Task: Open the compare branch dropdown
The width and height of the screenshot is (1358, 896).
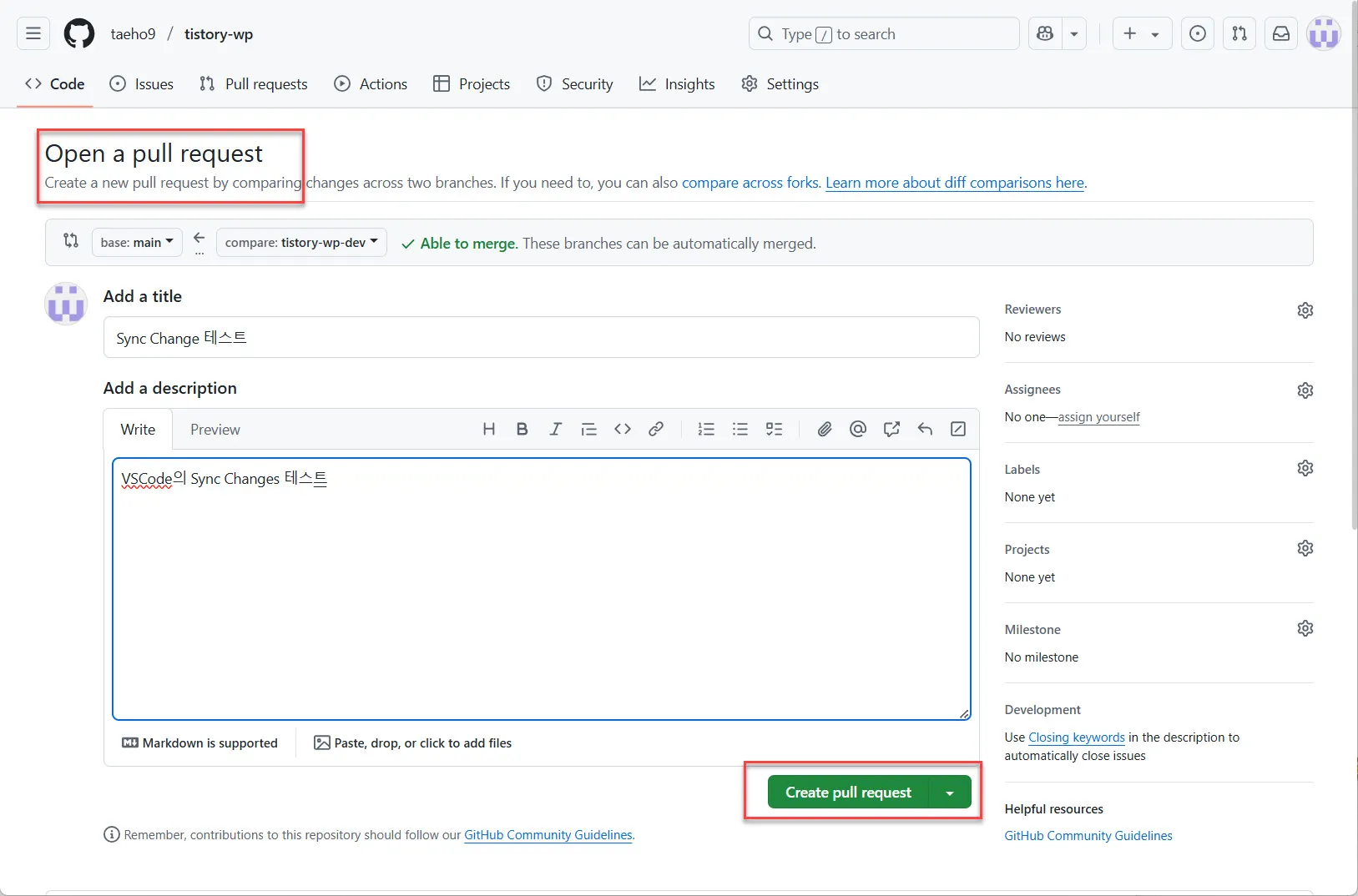Action: click(300, 242)
